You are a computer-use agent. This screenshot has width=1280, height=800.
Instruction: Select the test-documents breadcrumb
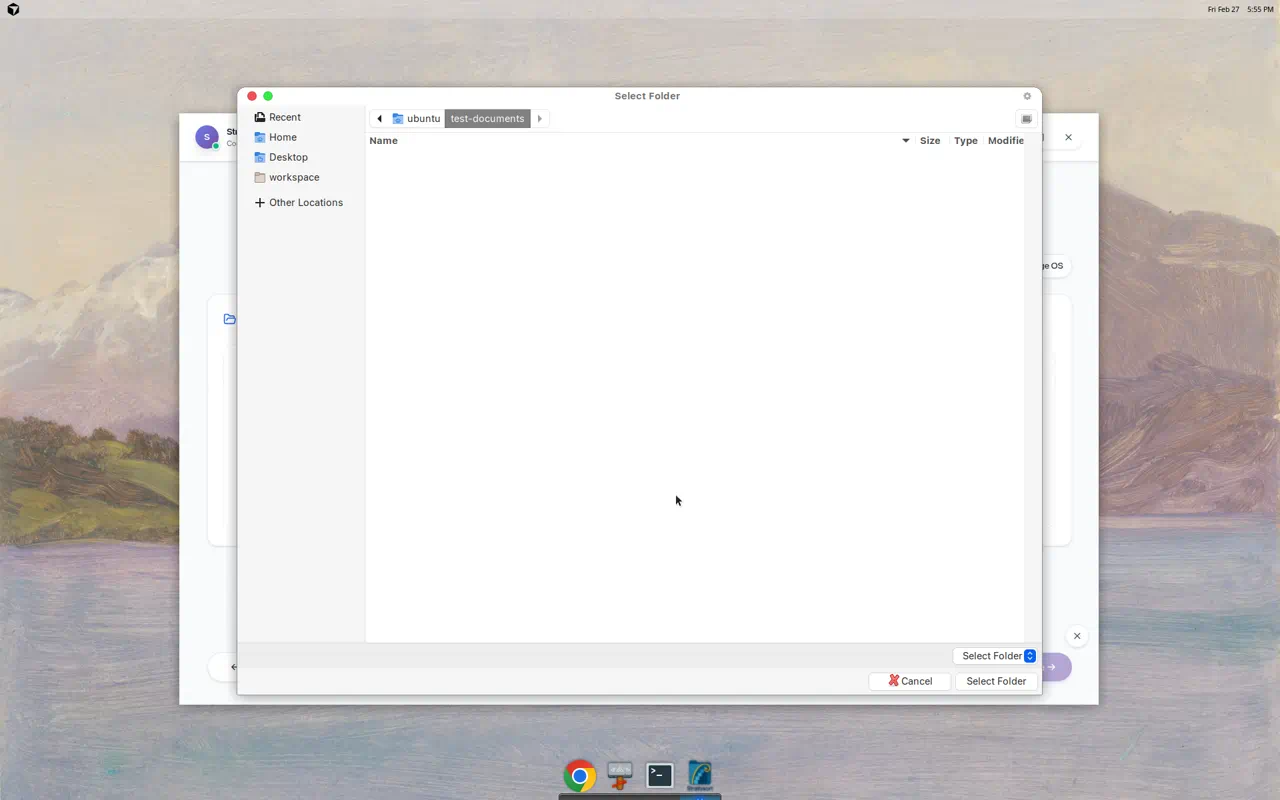(487, 118)
